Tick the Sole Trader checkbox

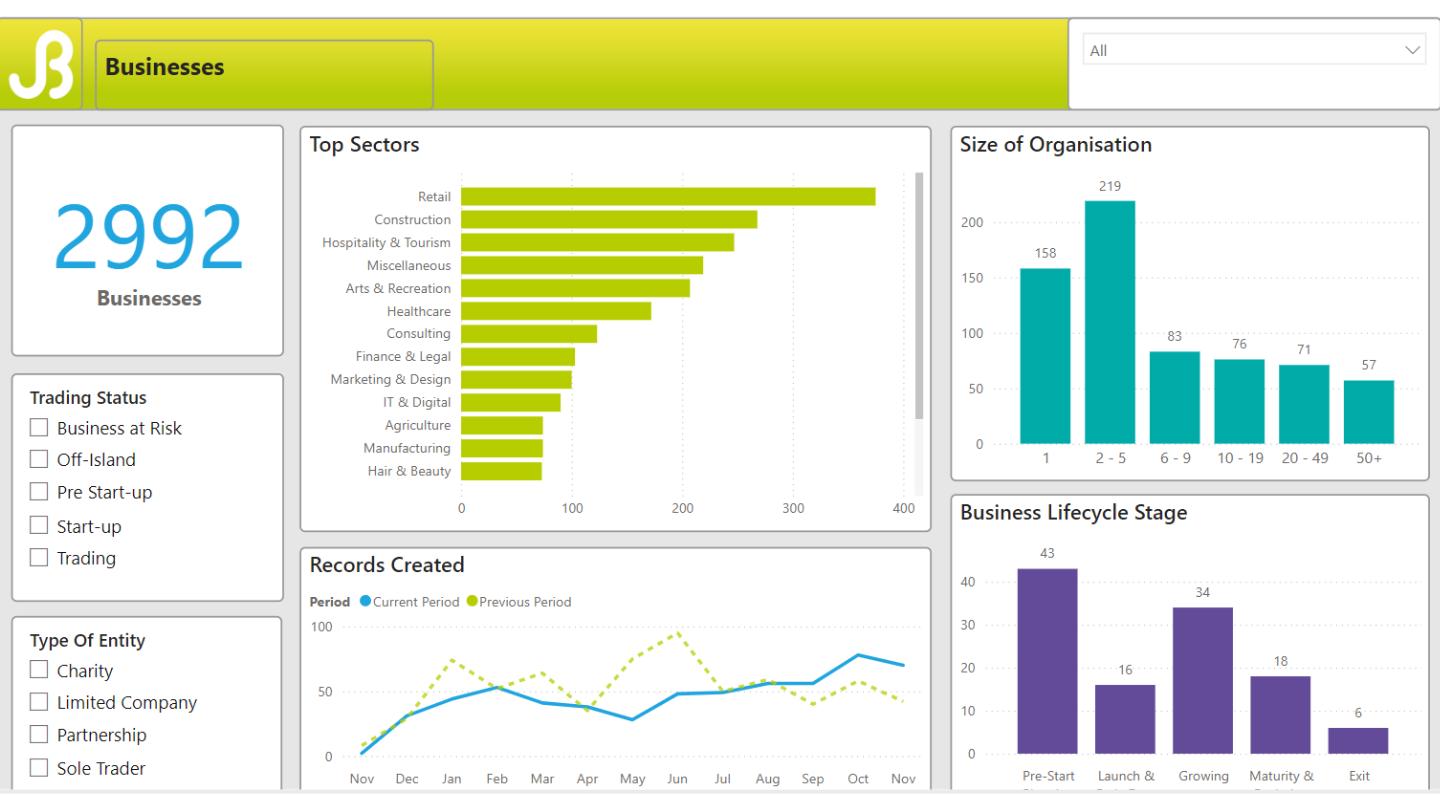[x=39, y=768]
